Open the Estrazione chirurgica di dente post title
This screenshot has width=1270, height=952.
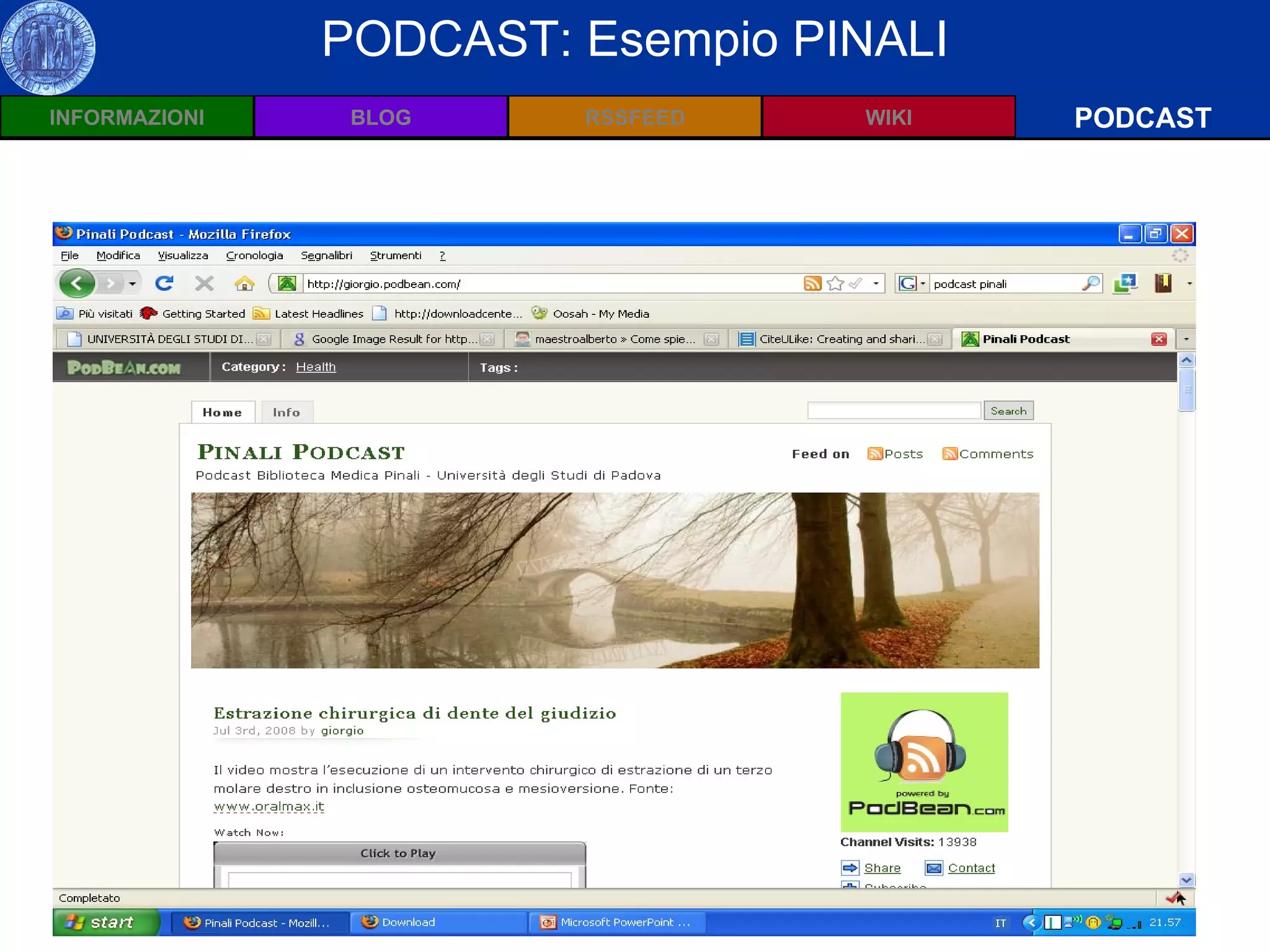click(415, 713)
